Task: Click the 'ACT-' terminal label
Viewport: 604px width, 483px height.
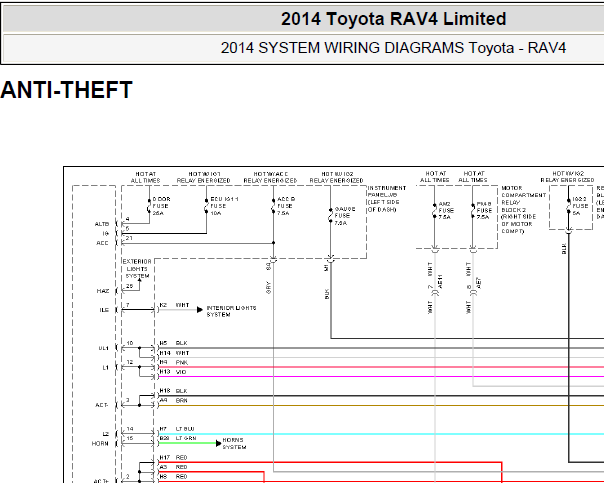Action: pyautogui.click(x=102, y=405)
